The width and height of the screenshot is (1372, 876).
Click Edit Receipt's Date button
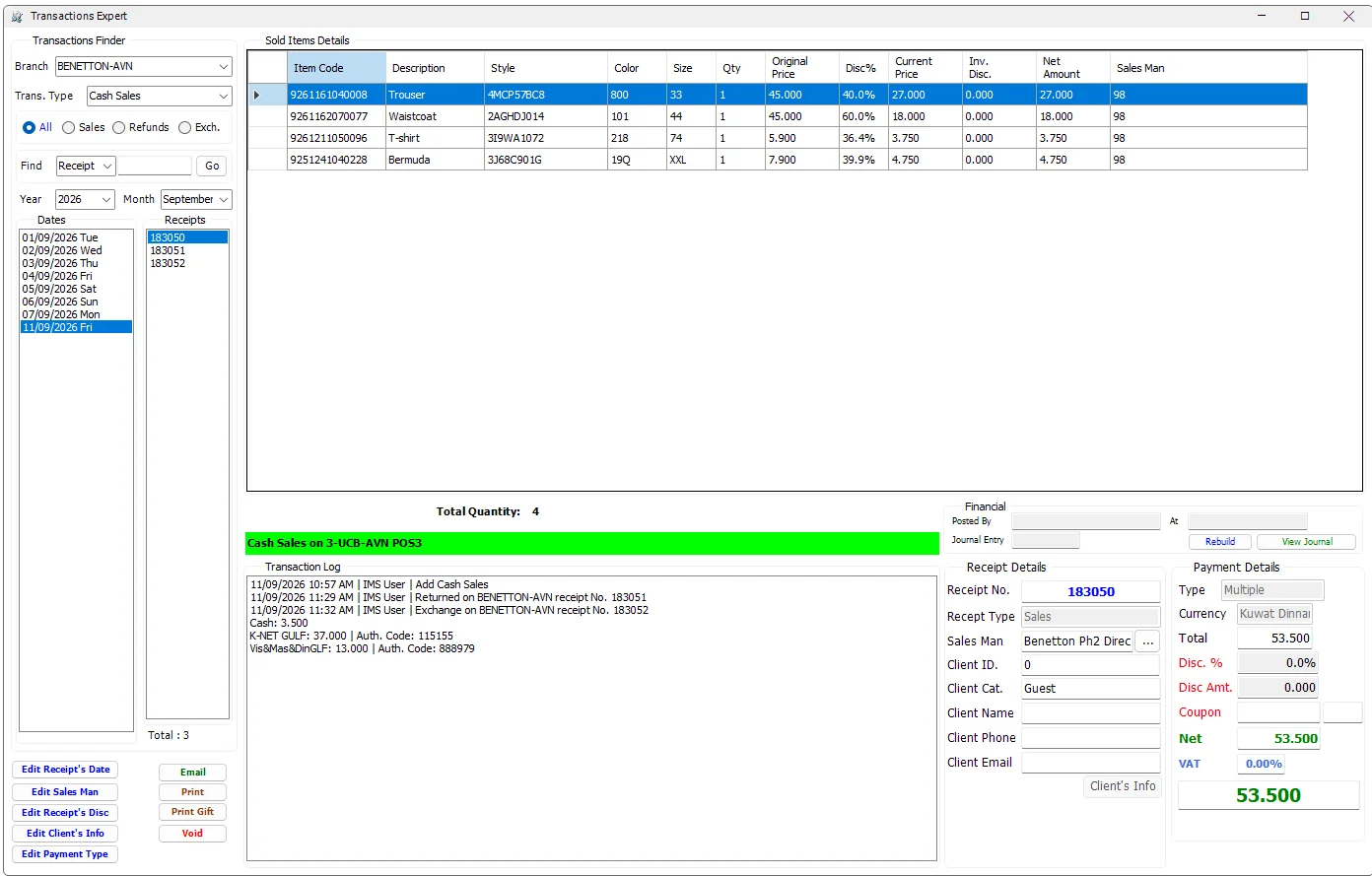pos(66,770)
